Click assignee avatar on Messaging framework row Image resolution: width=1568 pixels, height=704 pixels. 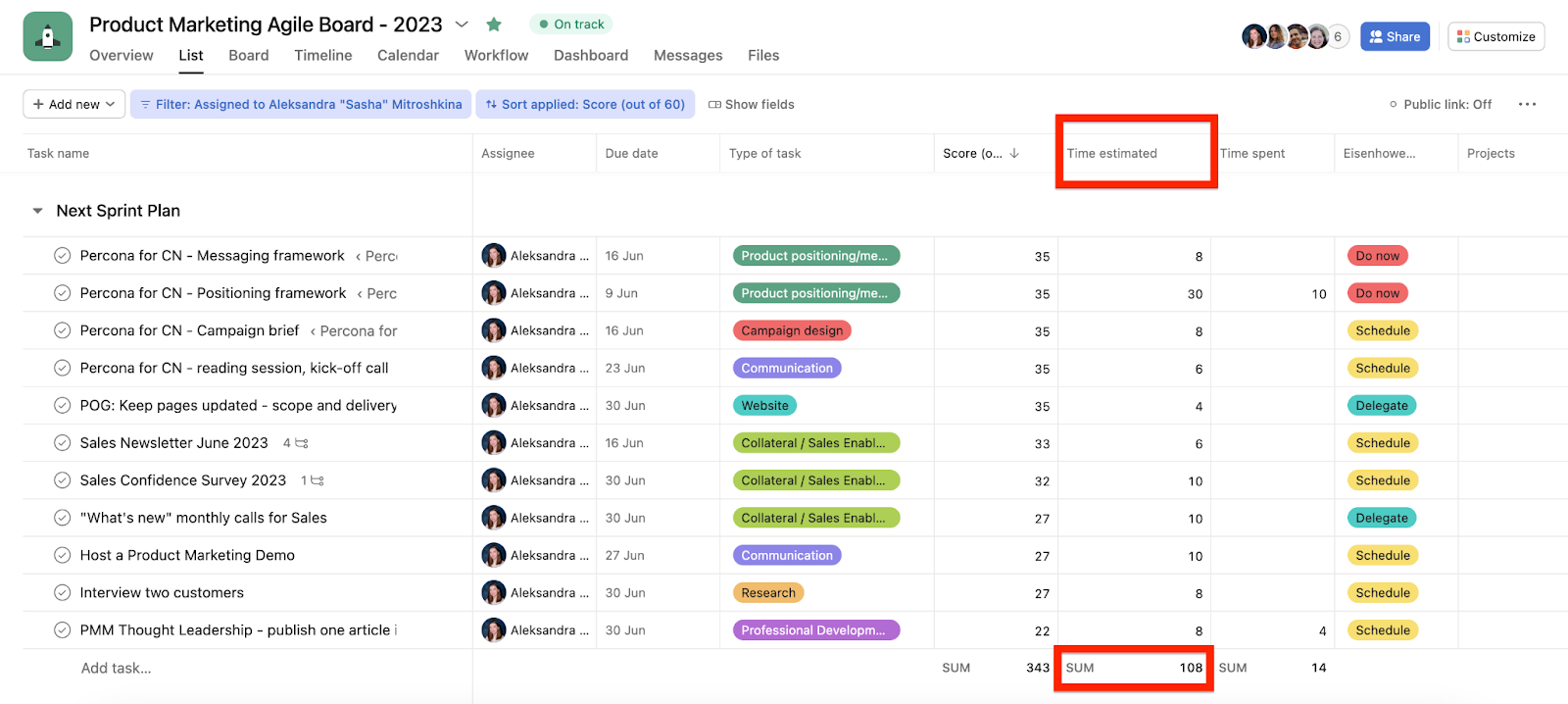click(494, 256)
